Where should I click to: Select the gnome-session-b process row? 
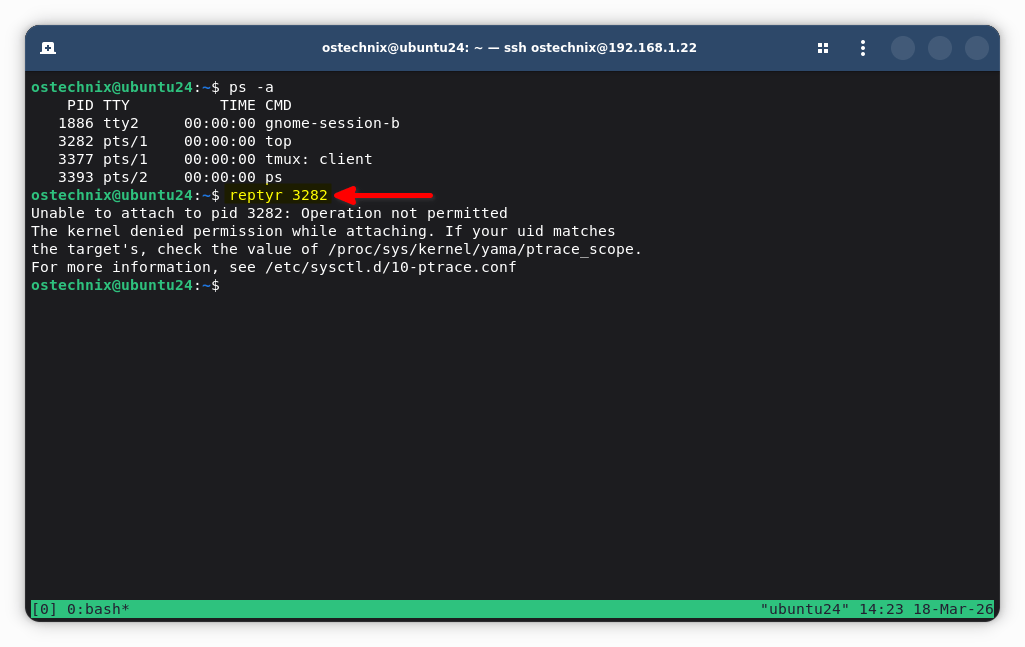pos(229,124)
